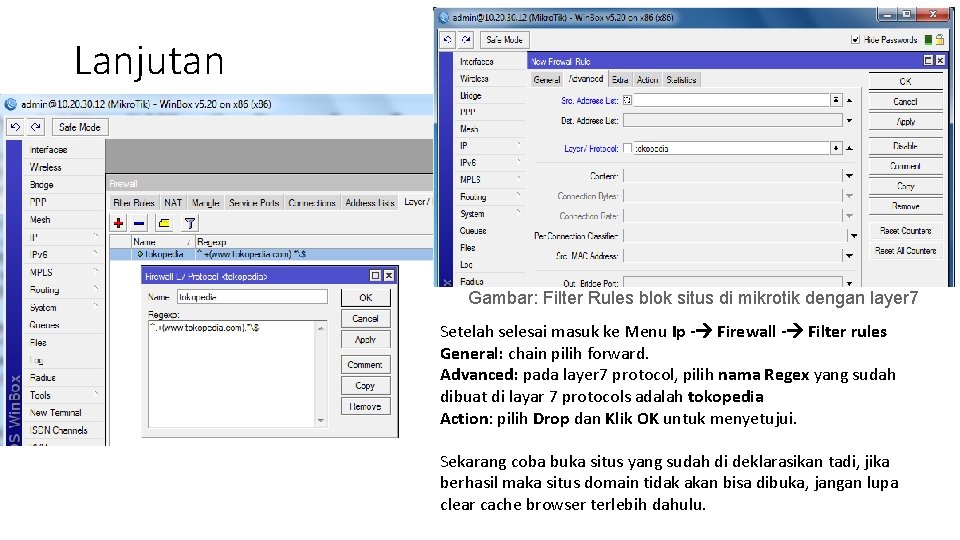Click yellow comment icon in Firewall toolbar
The width and height of the screenshot is (960, 540).
(x=164, y=223)
